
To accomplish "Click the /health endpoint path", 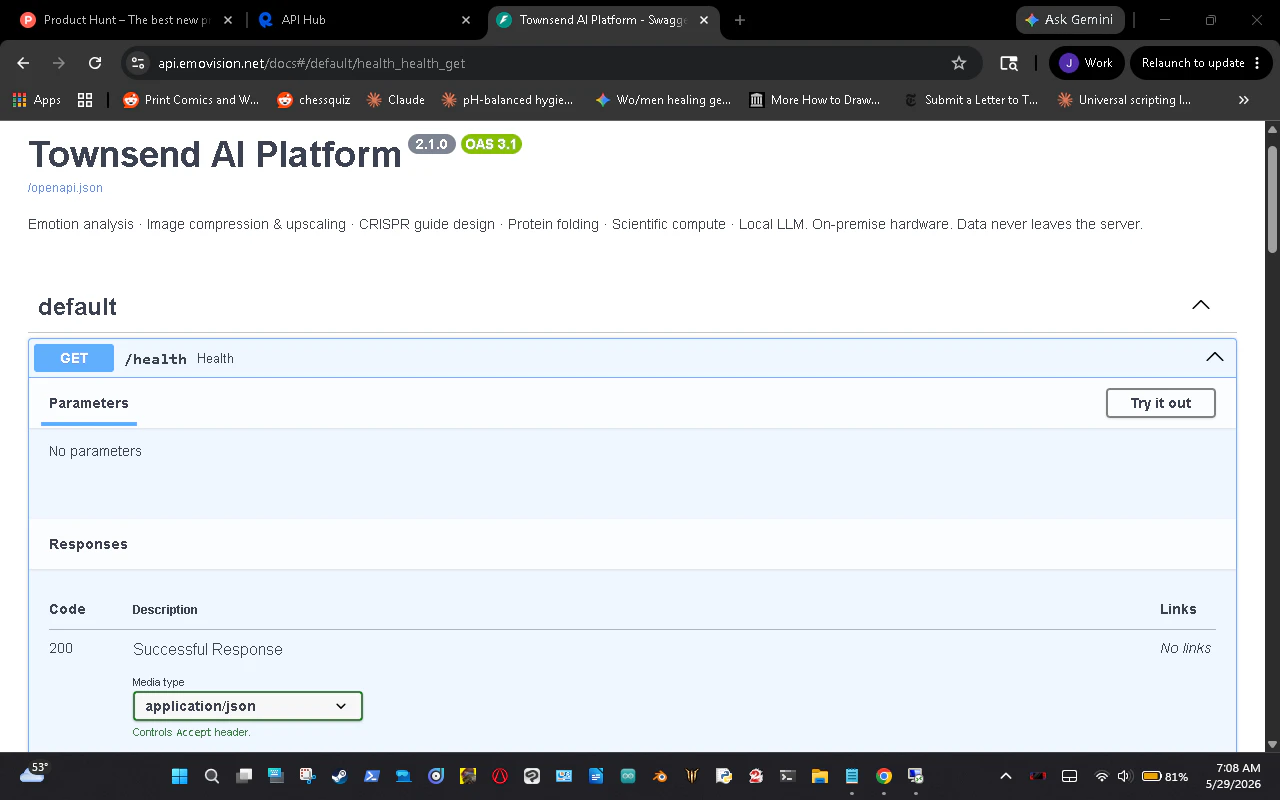I will 155,359.
